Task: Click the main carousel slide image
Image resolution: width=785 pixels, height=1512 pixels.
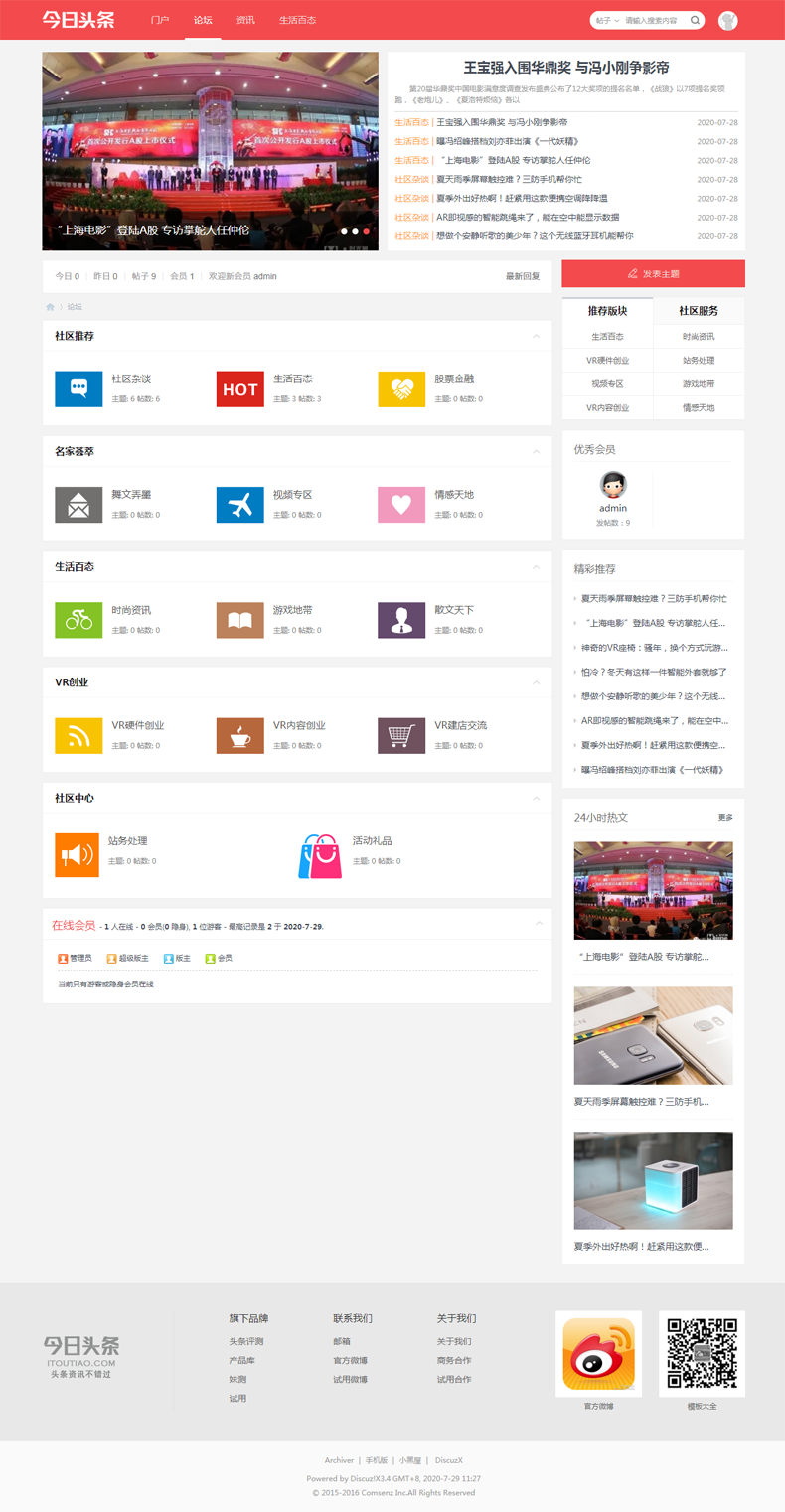Action: (210, 151)
